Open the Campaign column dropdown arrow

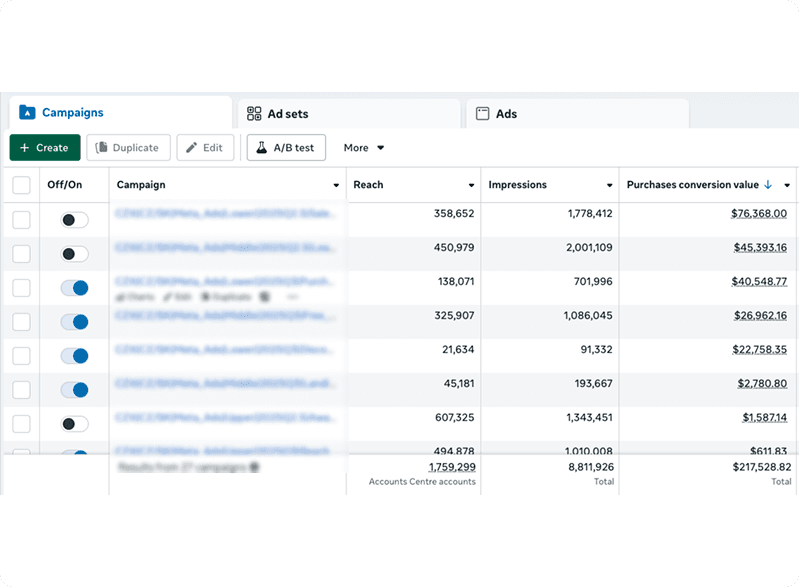point(336,186)
